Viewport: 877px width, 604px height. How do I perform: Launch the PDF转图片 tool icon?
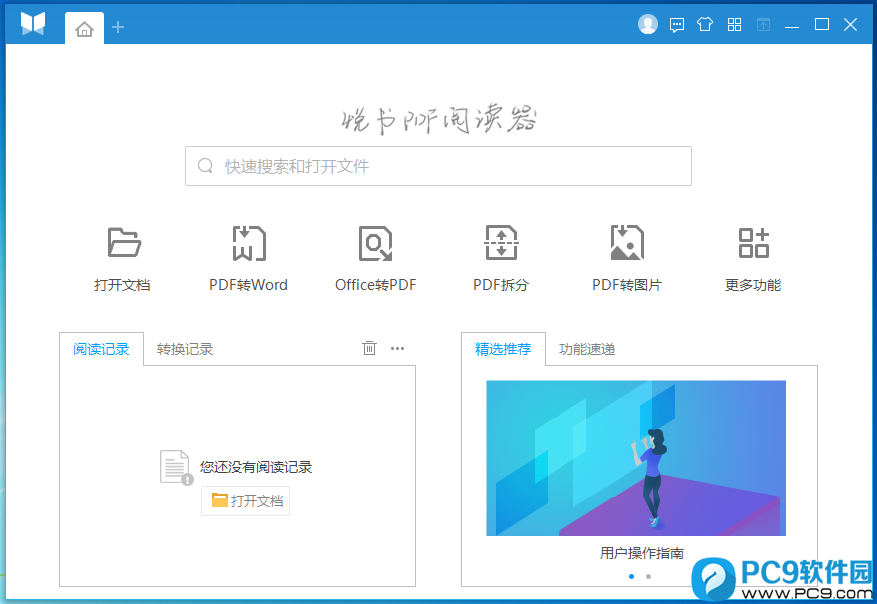click(x=628, y=243)
